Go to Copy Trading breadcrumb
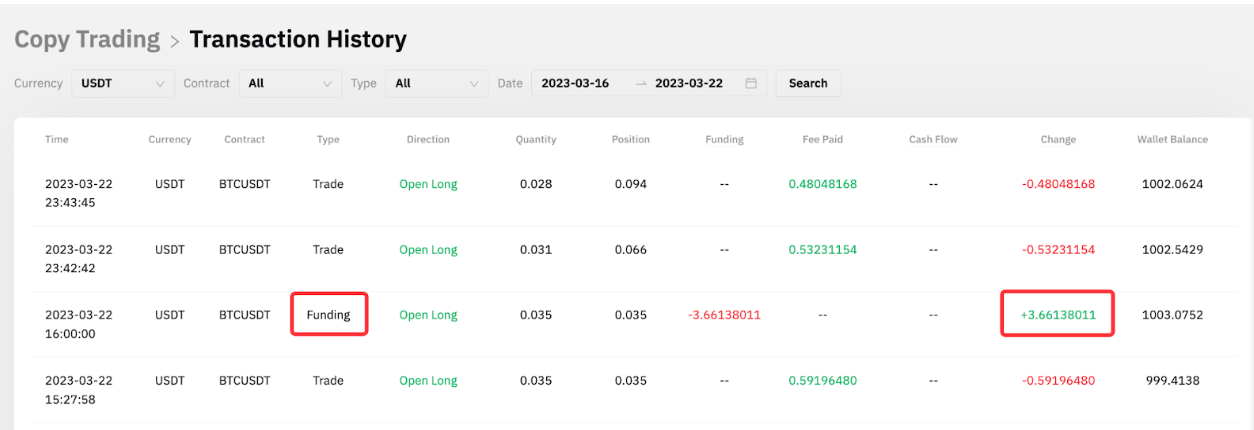This screenshot has height=430, width=1254. [x=87, y=40]
